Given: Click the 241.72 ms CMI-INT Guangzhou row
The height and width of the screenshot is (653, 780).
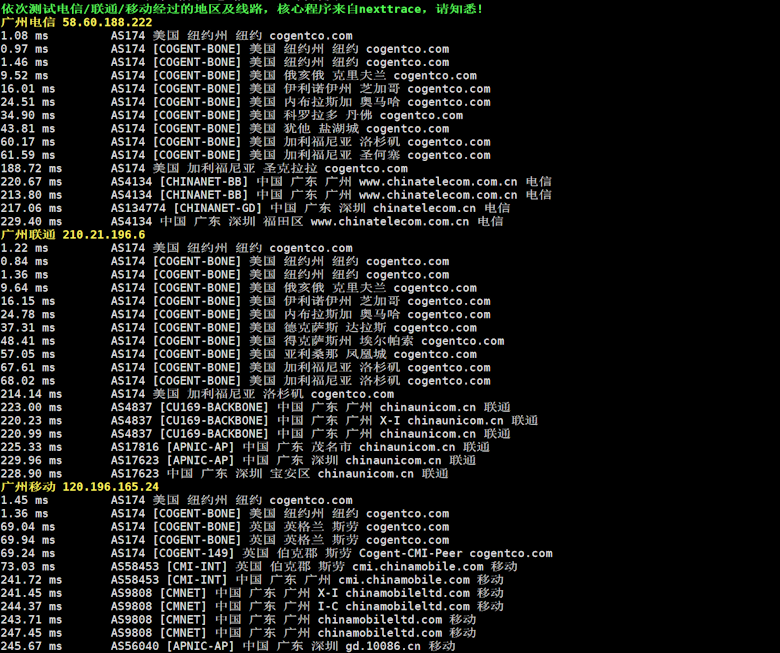Looking at the screenshot, I should pyautogui.click(x=252, y=580).
